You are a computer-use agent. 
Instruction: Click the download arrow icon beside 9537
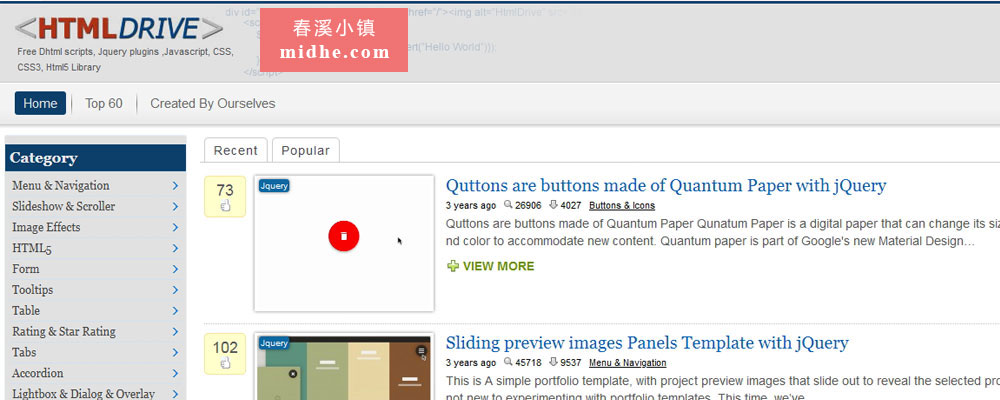(553, 362)
